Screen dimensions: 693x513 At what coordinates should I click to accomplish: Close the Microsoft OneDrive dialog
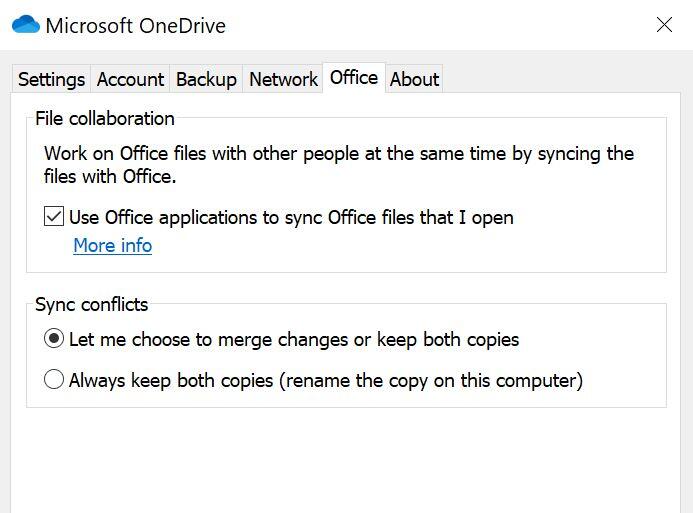[x=664, y=25]
